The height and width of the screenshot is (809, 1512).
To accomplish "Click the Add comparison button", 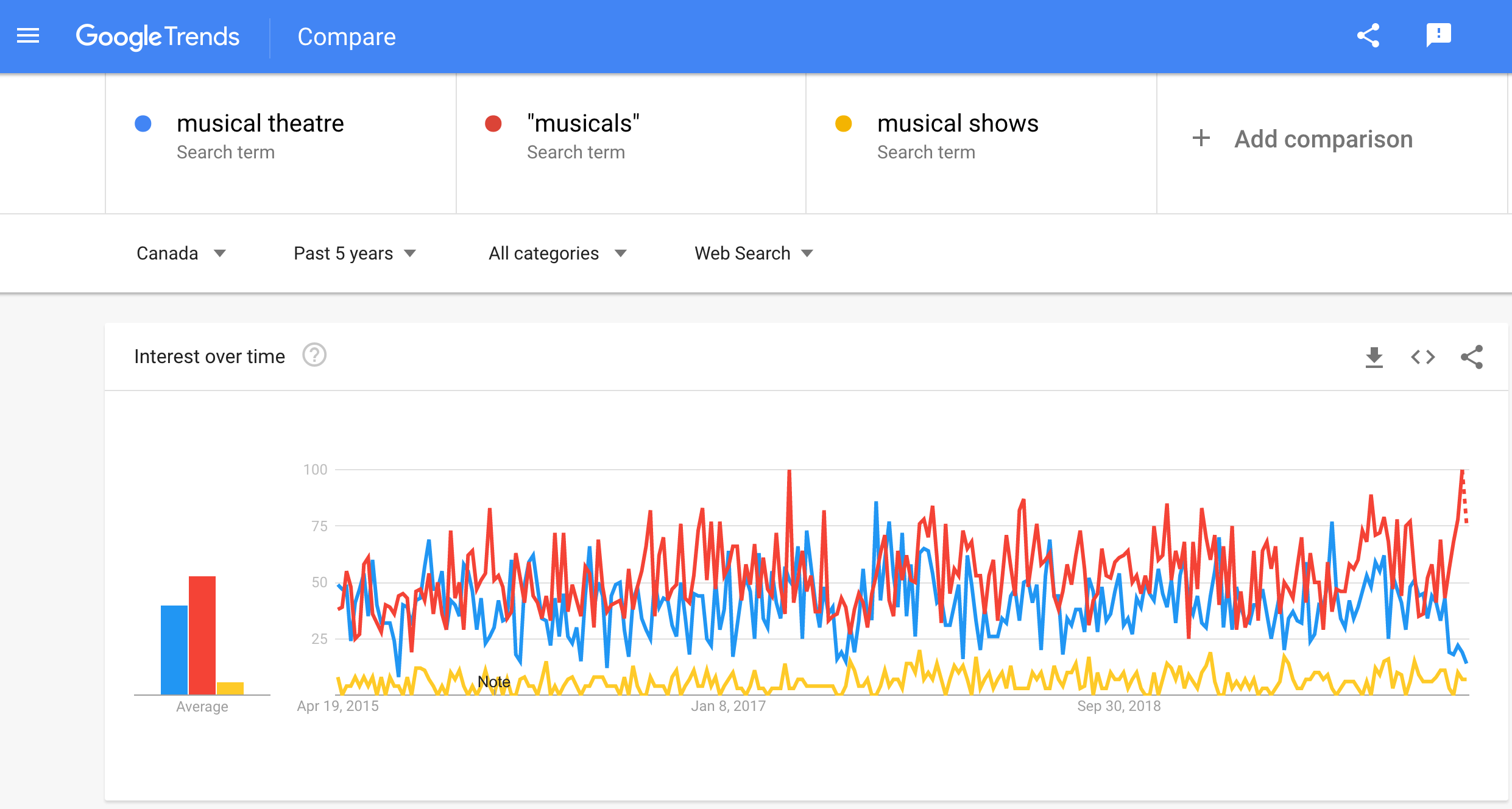I will 1302,139.
